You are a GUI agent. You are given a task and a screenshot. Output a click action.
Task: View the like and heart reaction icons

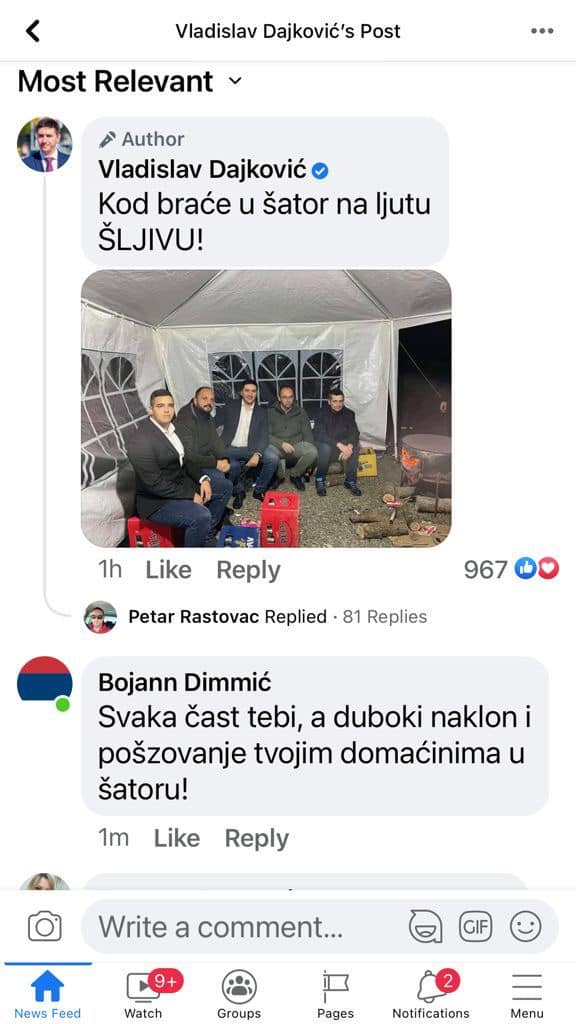pos(537,569)
